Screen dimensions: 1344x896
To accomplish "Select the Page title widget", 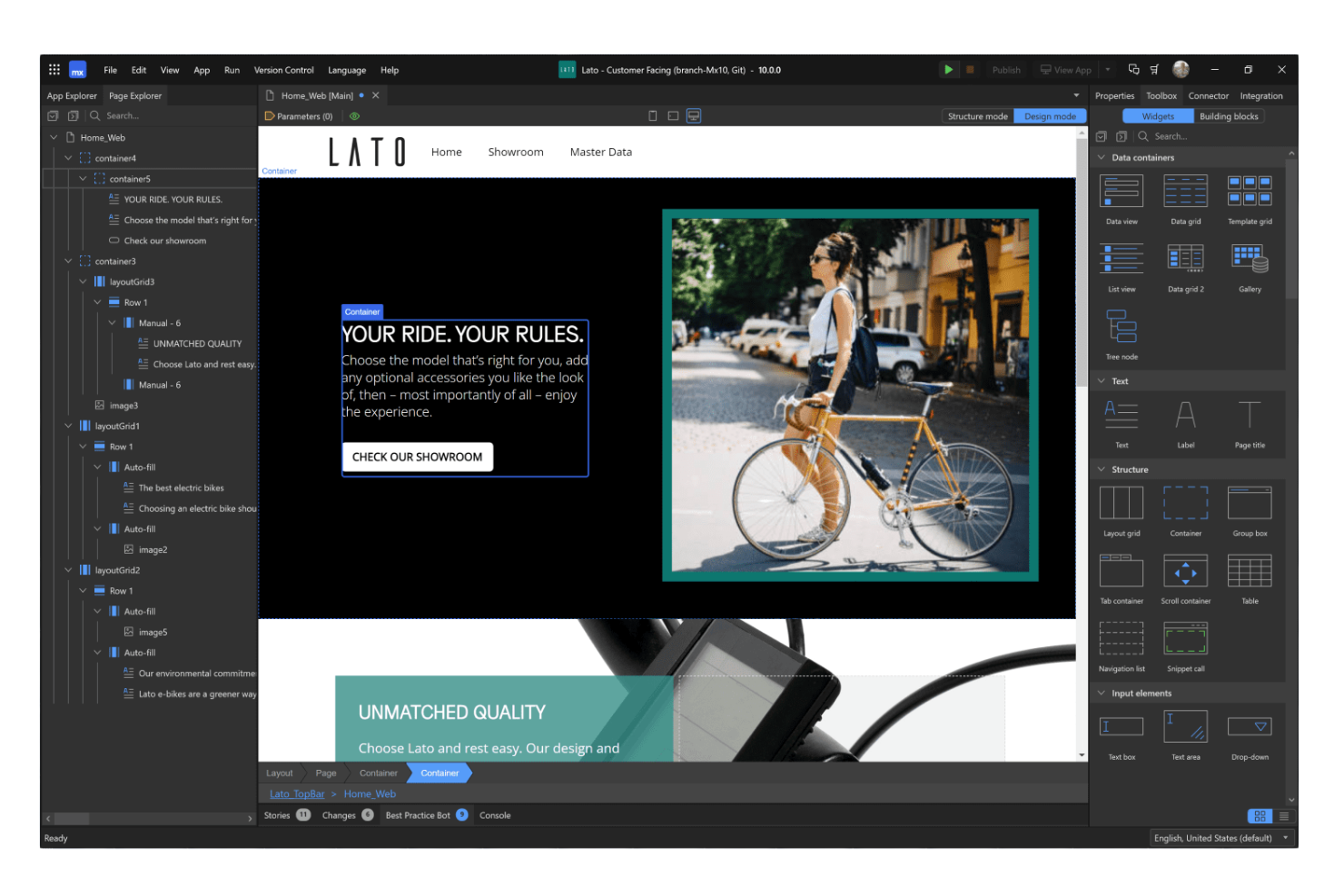I will [x=1250, y=416].
